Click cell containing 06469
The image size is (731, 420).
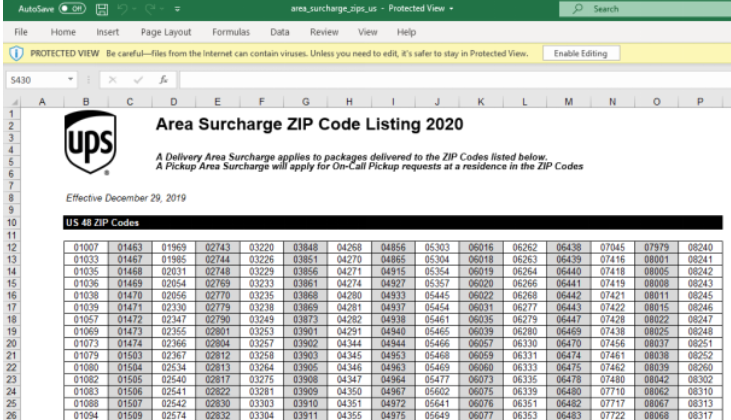click(568, 331)
